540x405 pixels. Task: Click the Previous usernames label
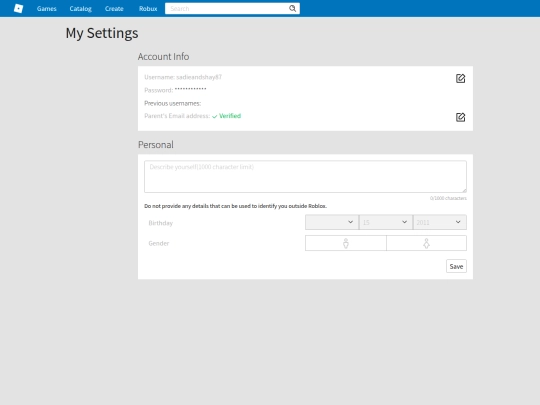tap(173, 103)
